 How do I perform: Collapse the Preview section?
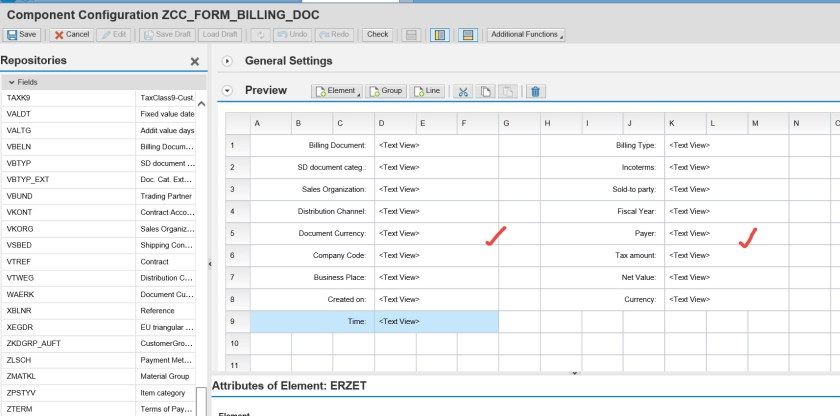(227, 90)
